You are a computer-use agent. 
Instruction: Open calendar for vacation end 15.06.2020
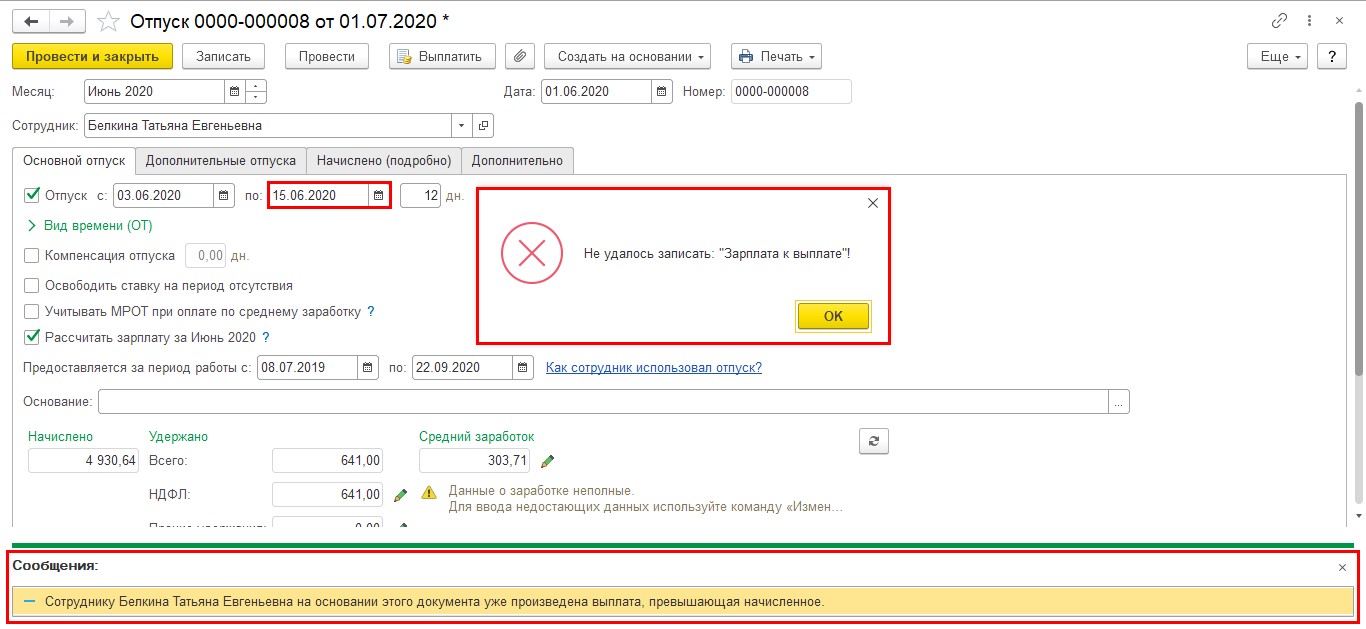tap(379, 196)
